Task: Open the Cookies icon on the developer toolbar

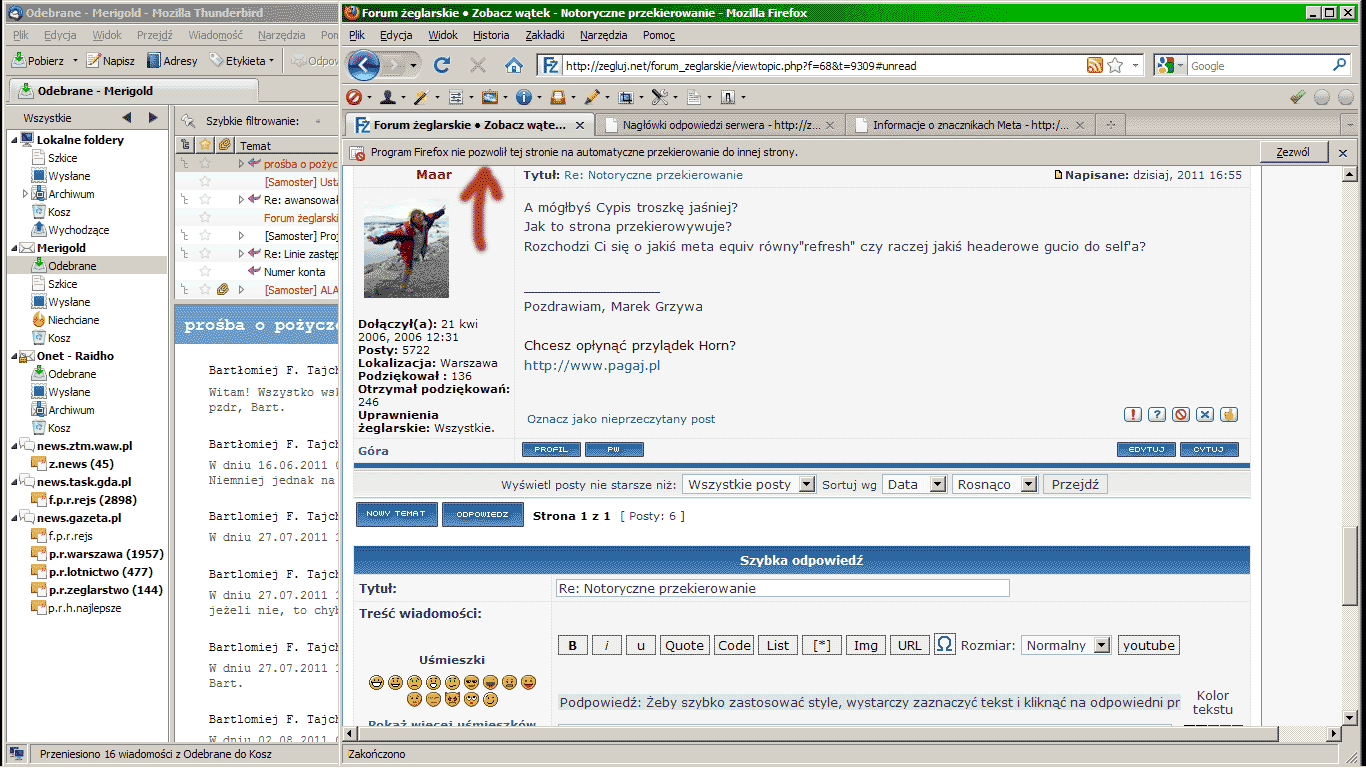Action: click(387, 97)
